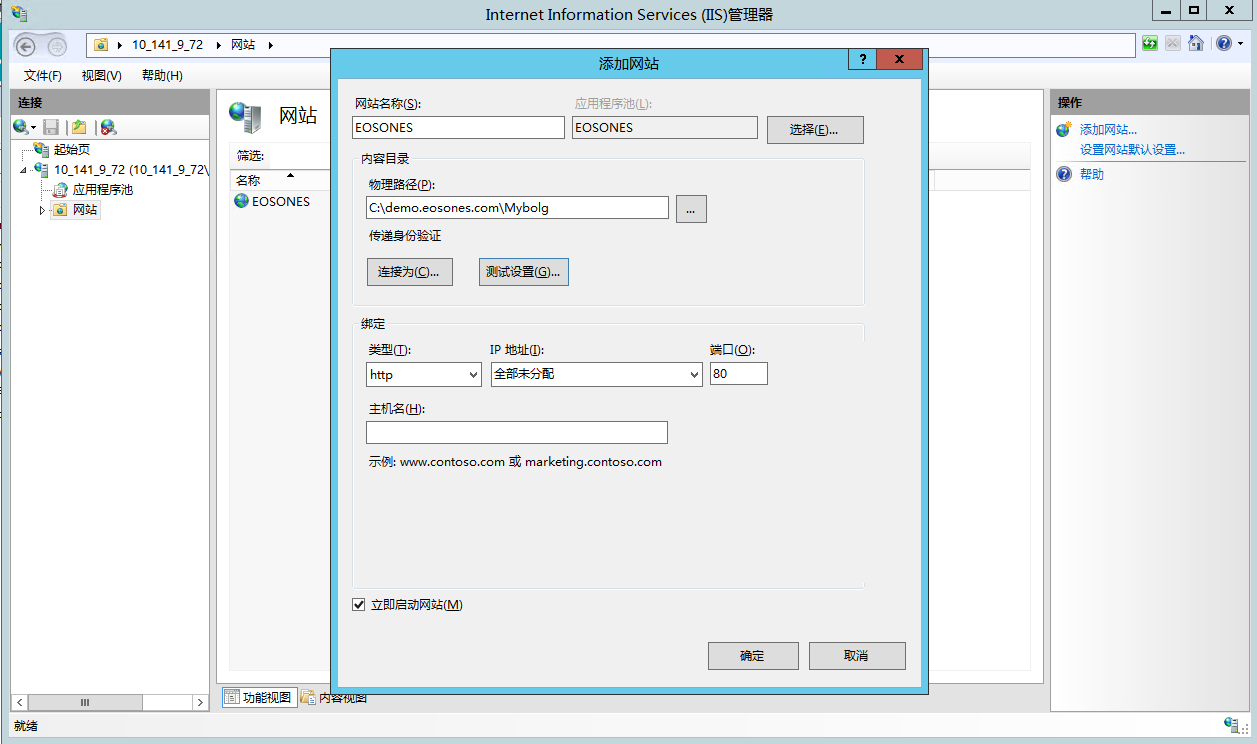Open IIS help via blue question mark icon
This screenshot has width=1257, height=744.
point(1222,42)
